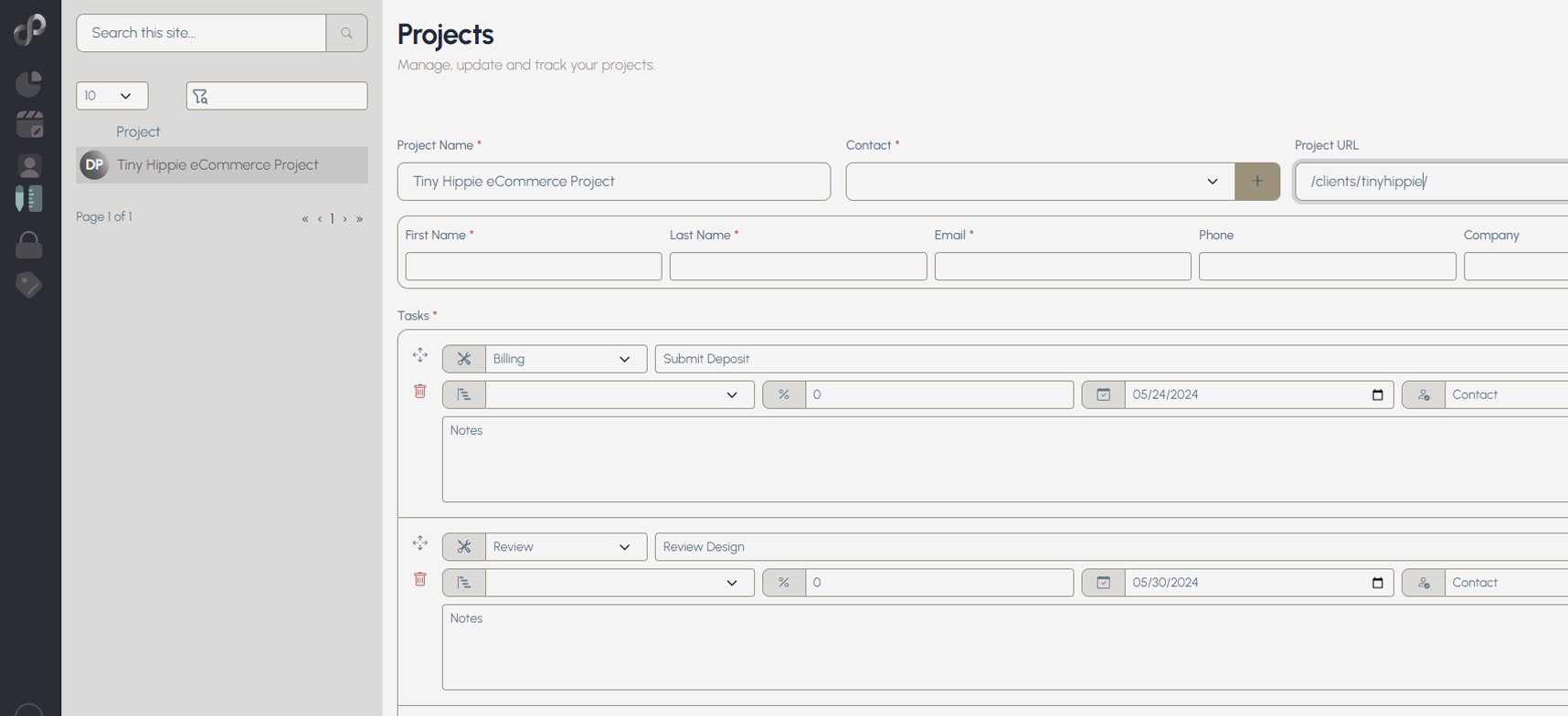
Task: Open the padlock icon in the sidebar
Action: click(29, 245)
